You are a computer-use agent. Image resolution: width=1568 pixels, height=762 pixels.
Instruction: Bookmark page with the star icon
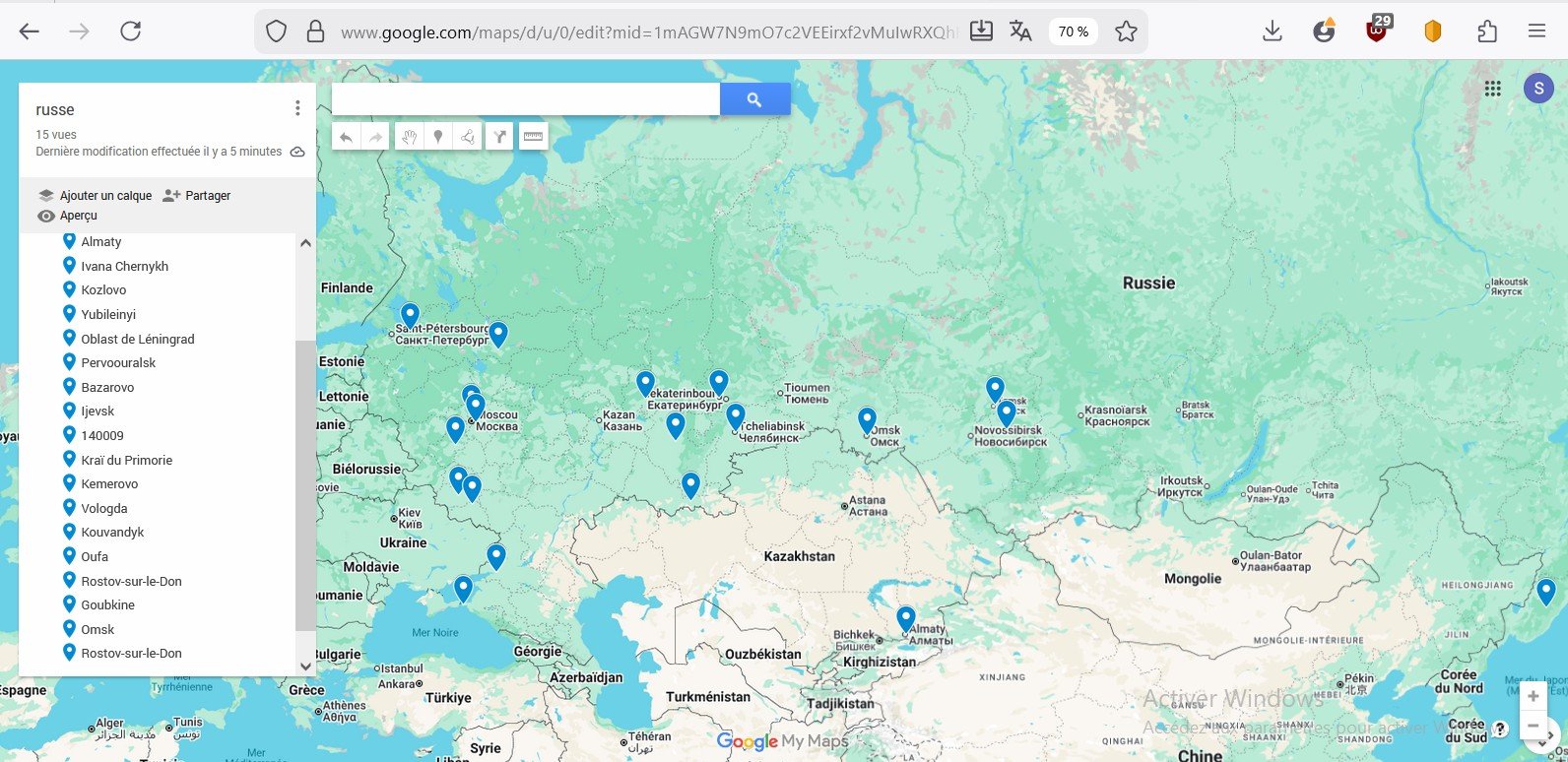(x=1126, y=32)
